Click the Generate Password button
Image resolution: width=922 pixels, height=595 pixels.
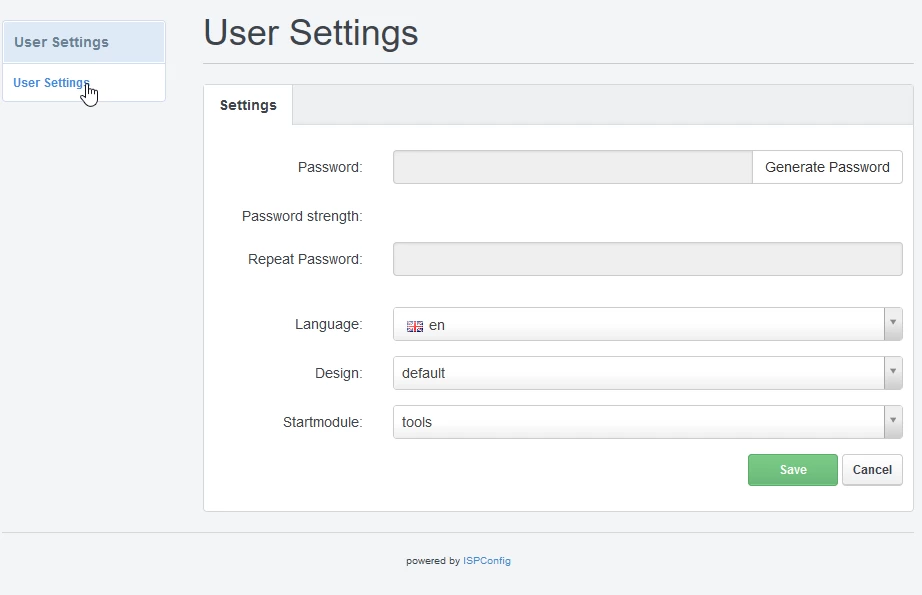(827, 166)
